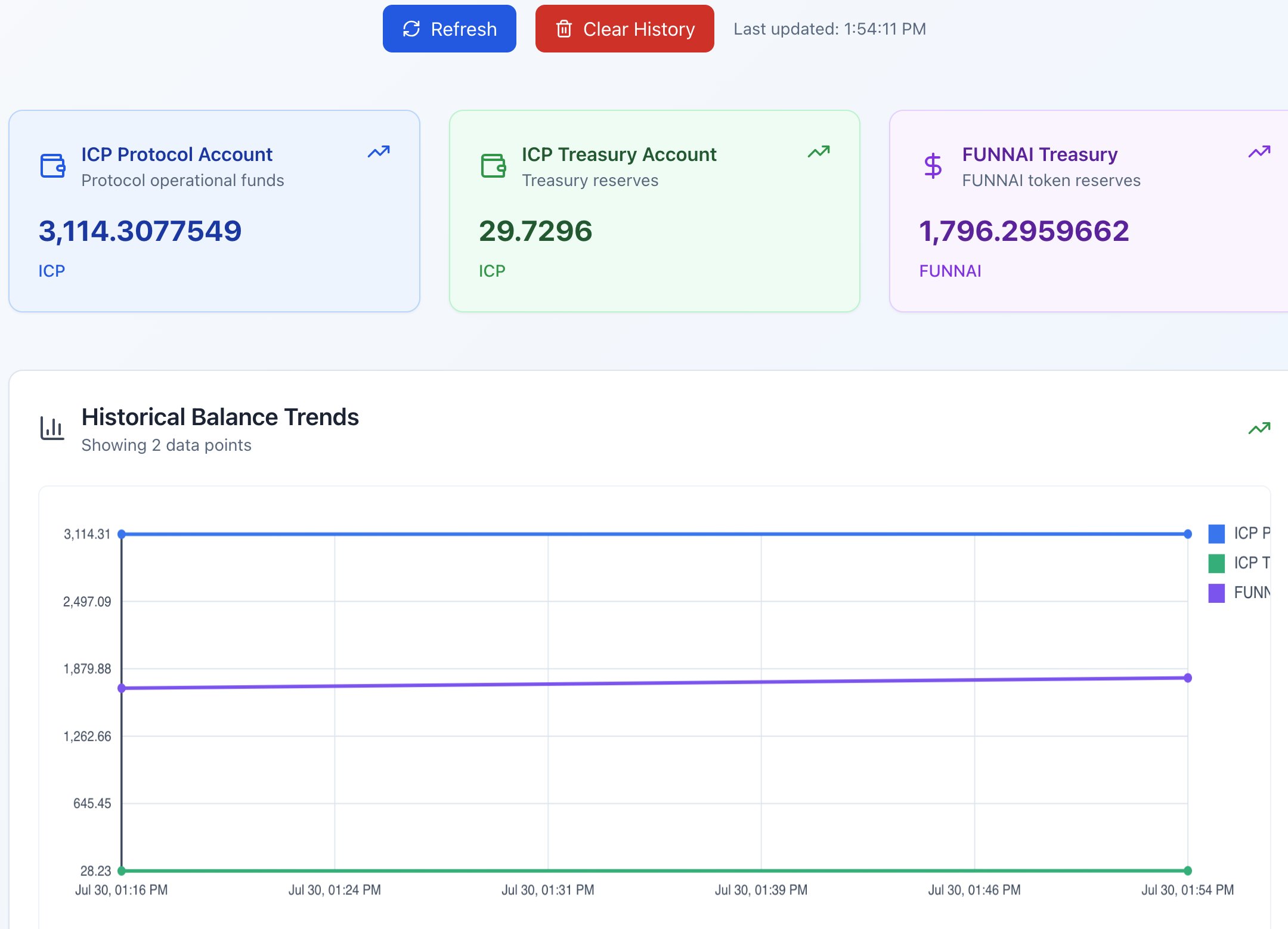The image size is (1288, 929).
Task: Click the 1,796.2959662 FUNNAI balance
Action: click(1024, 231)
